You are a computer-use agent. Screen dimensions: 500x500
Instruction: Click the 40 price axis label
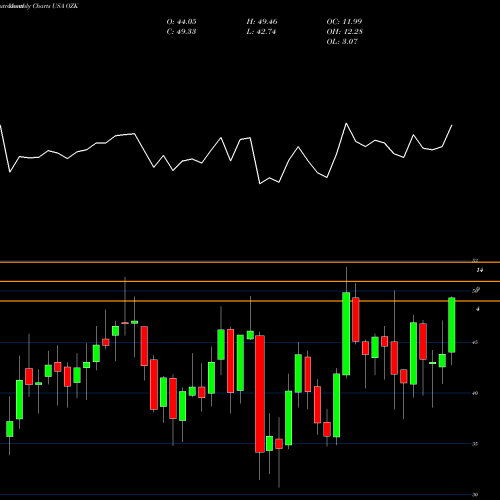click(x=475, y=393)
